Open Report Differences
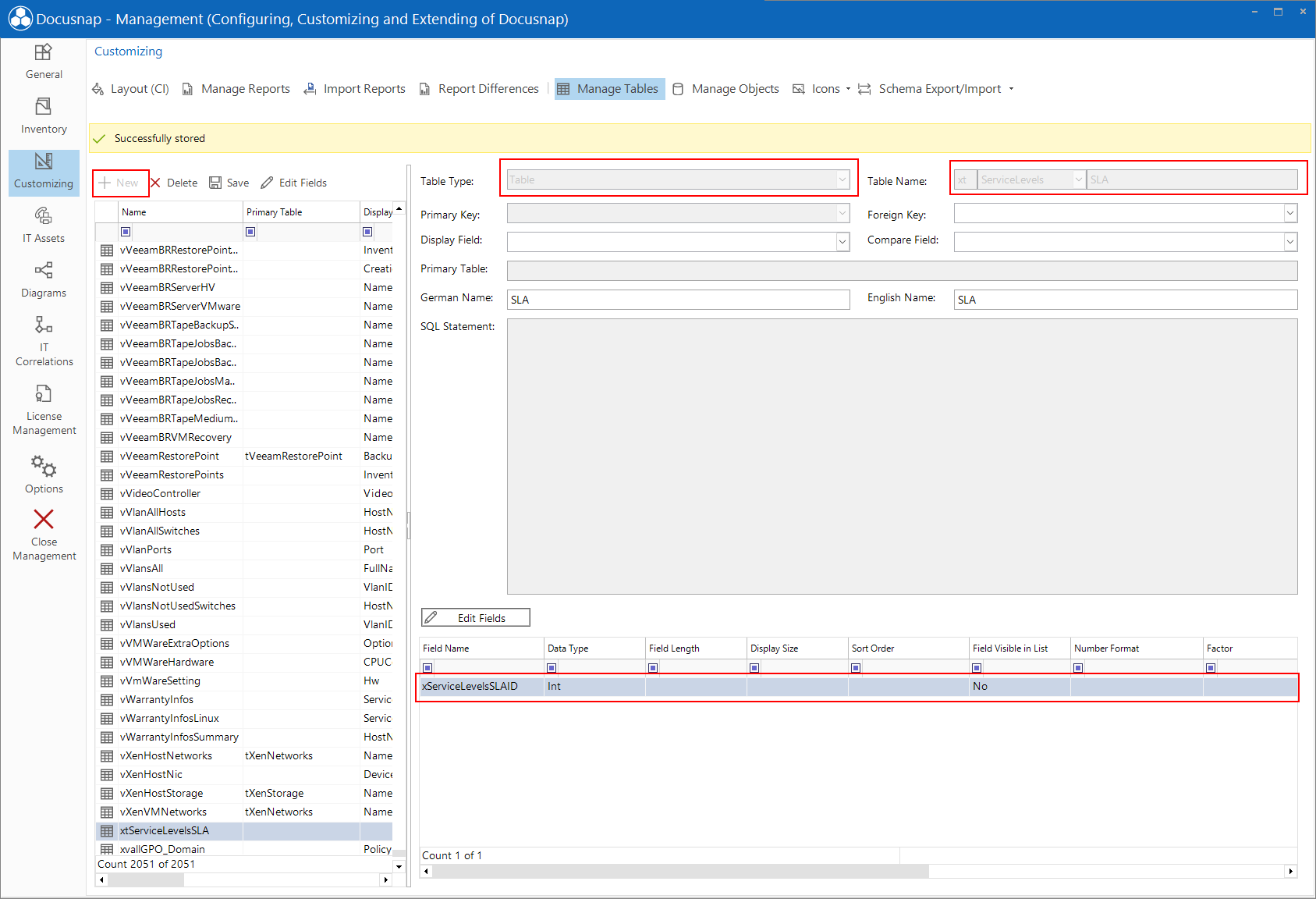The image size is (1316, 899). [479, 89]
